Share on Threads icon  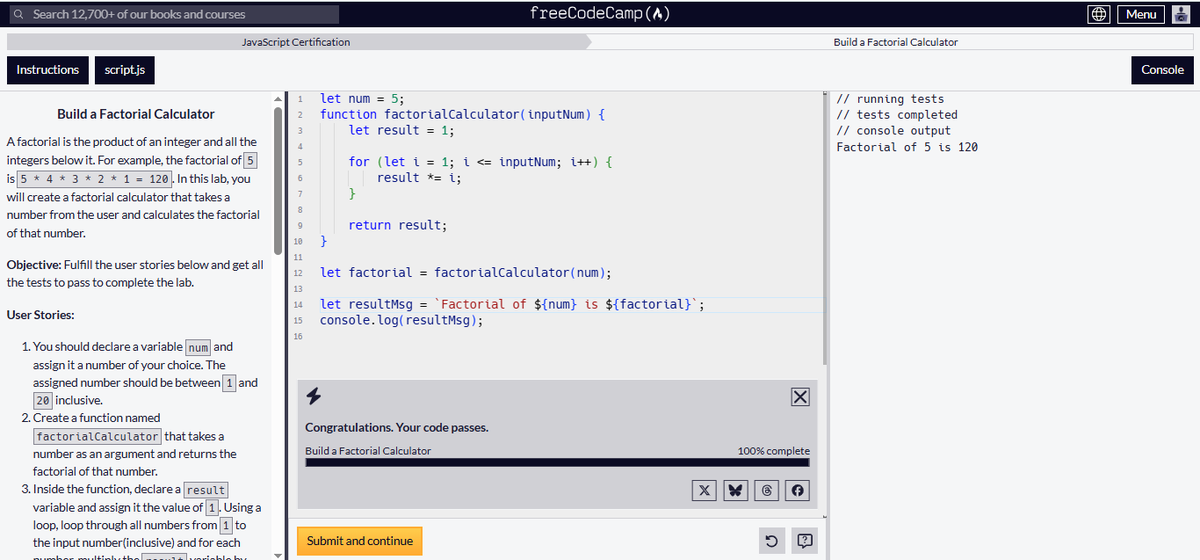(767, 490)
